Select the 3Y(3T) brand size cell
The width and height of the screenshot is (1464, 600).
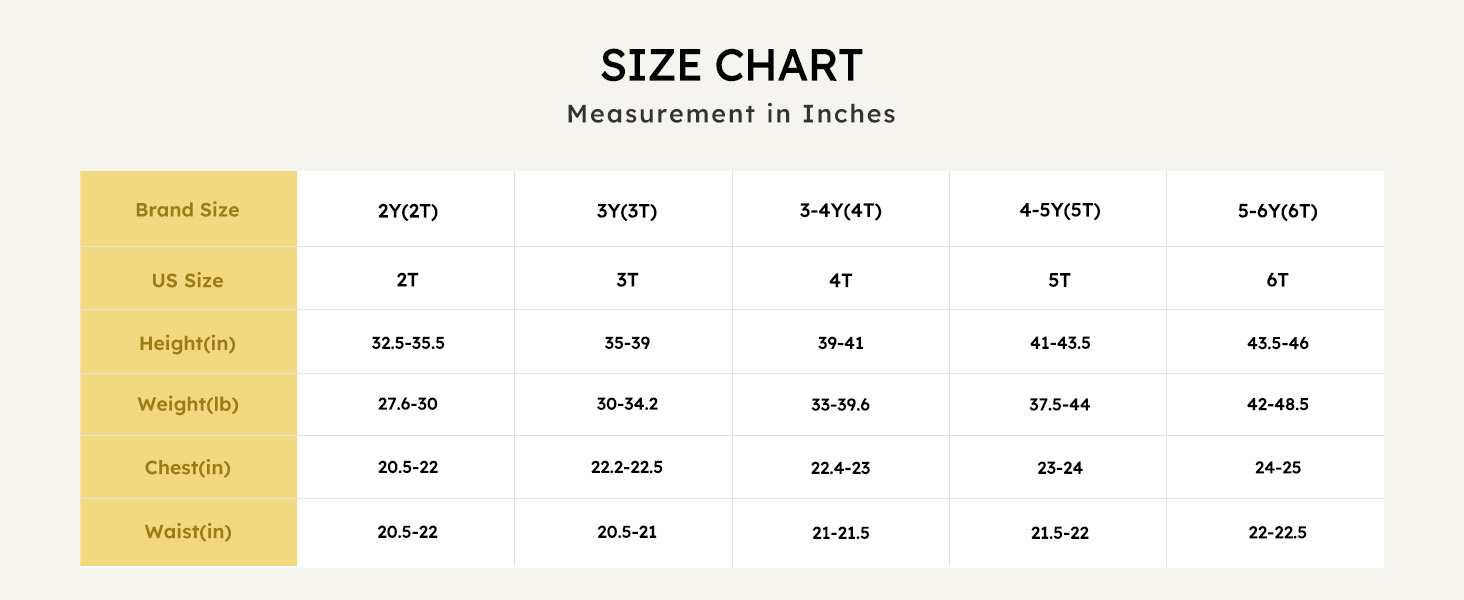point(626,211)
